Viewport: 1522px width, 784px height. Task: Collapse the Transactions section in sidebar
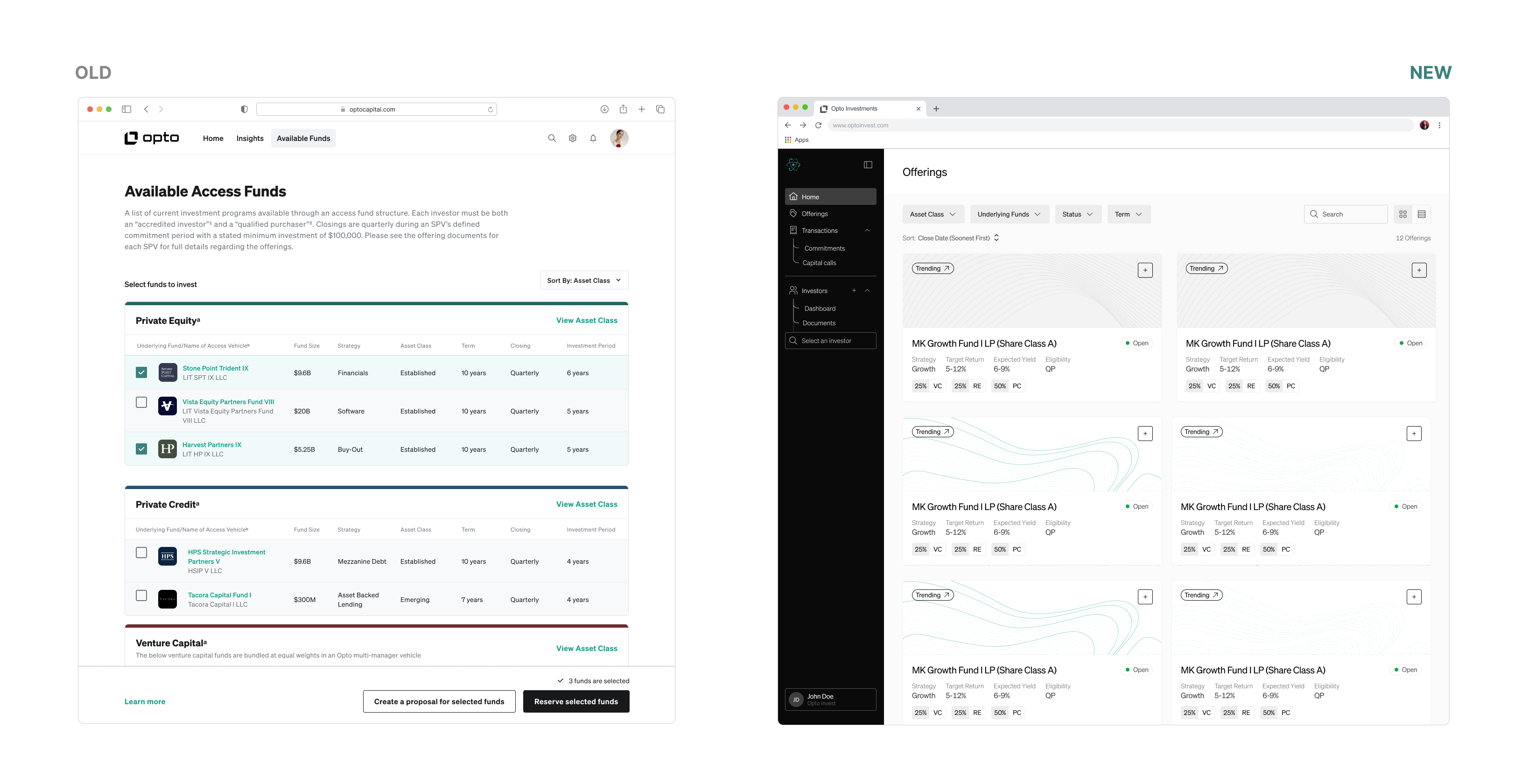tap(867, 231)
